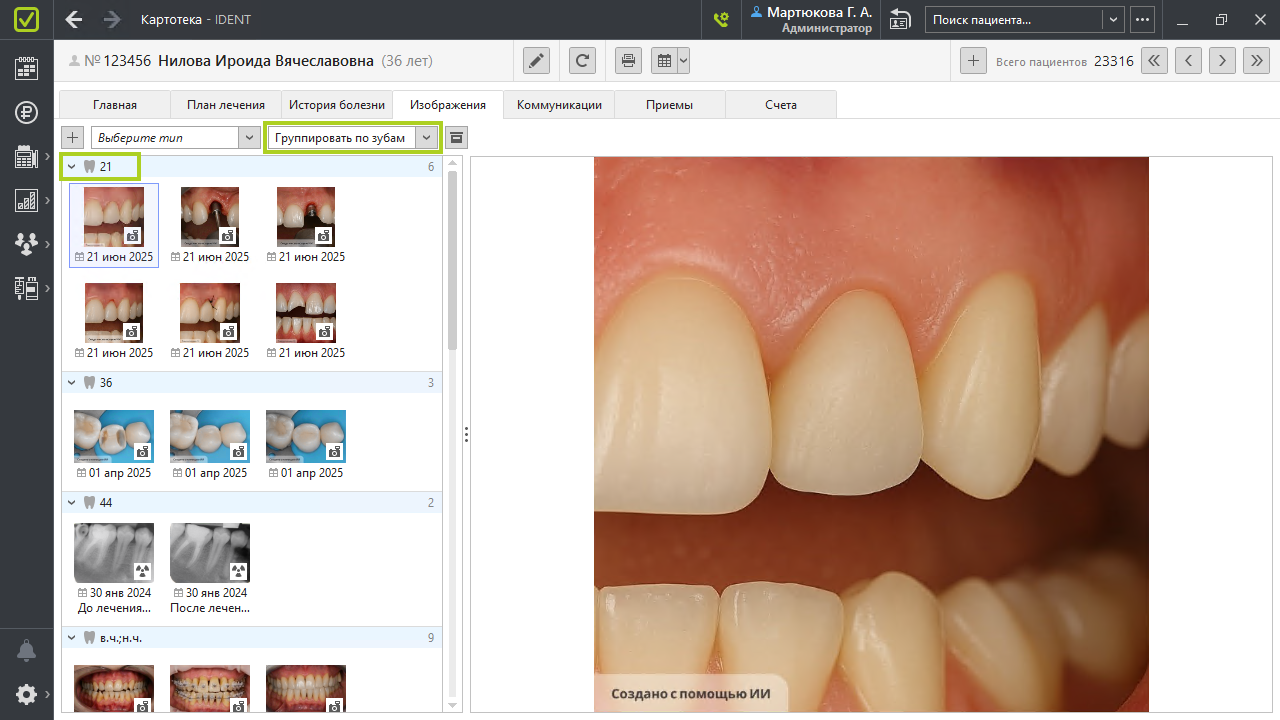This screenshot has width=1280, height=720.
Task: Open the phone calls icon in title bar
Action: [720, 19]
